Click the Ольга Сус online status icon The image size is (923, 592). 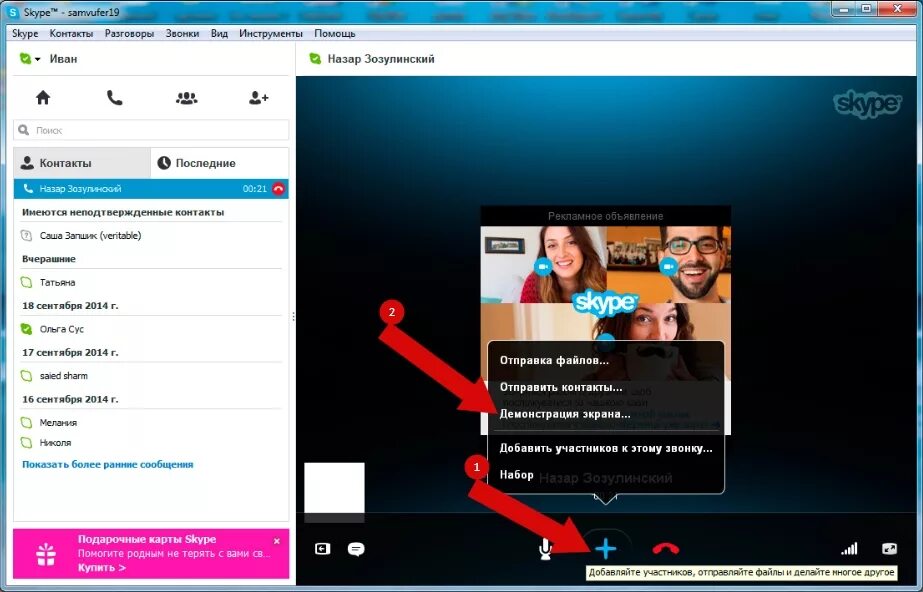26,329
